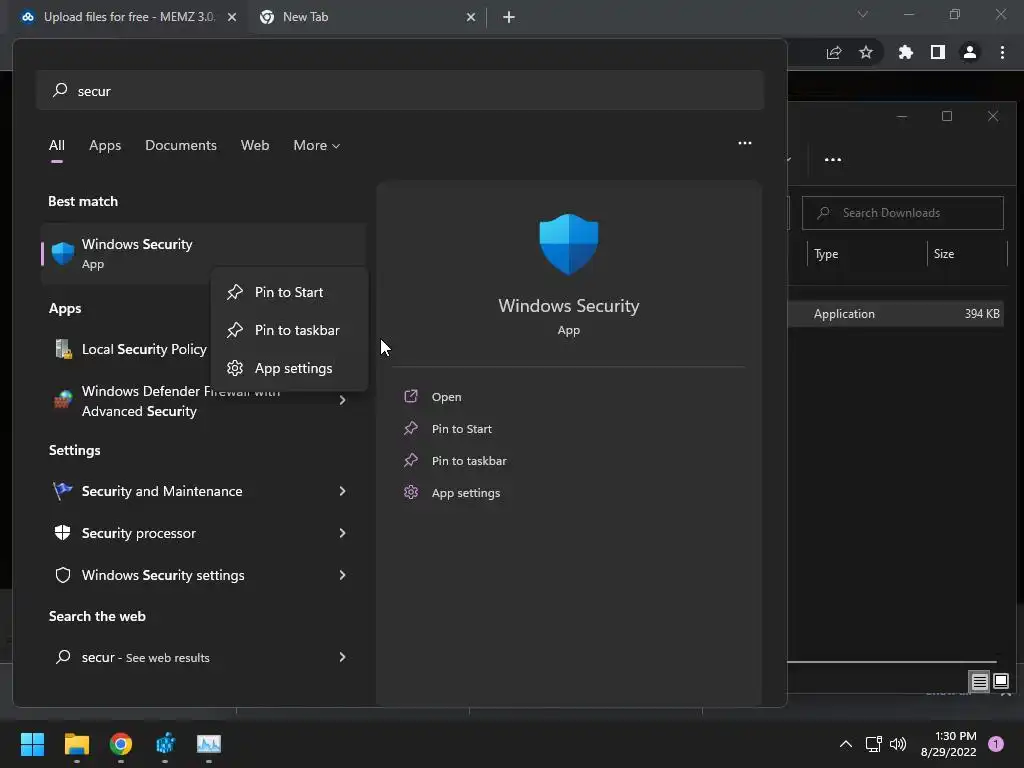Expand the secur web results chevron
Image resolution: width=1024 pixels, height=768 pixels.
(342, 657)
